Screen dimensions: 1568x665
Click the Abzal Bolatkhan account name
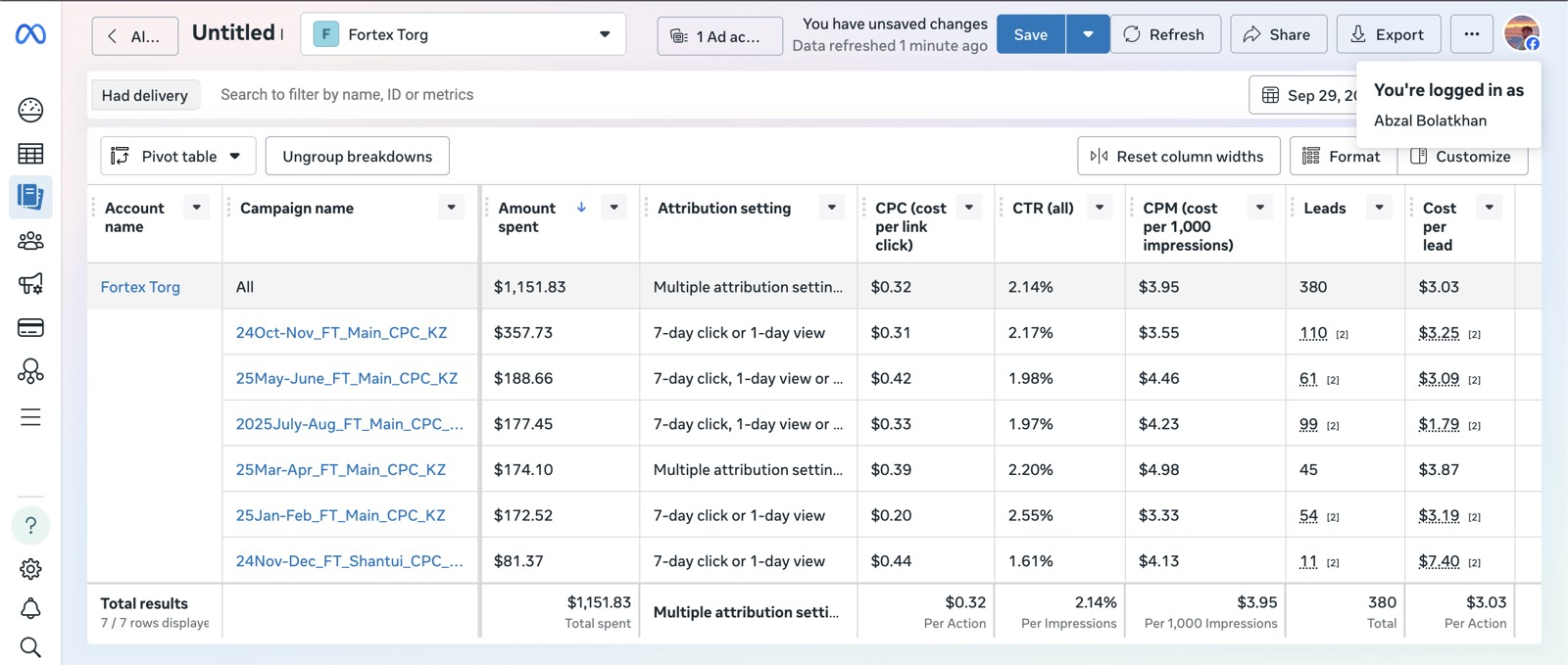(x=1430, y=120)
